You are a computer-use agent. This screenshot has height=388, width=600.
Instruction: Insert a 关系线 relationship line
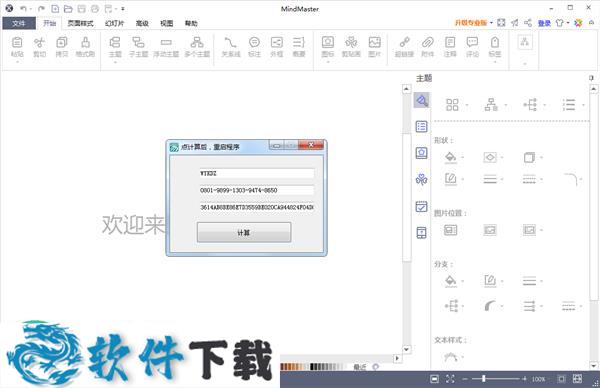pyautogui.click(x=231, y=47)
